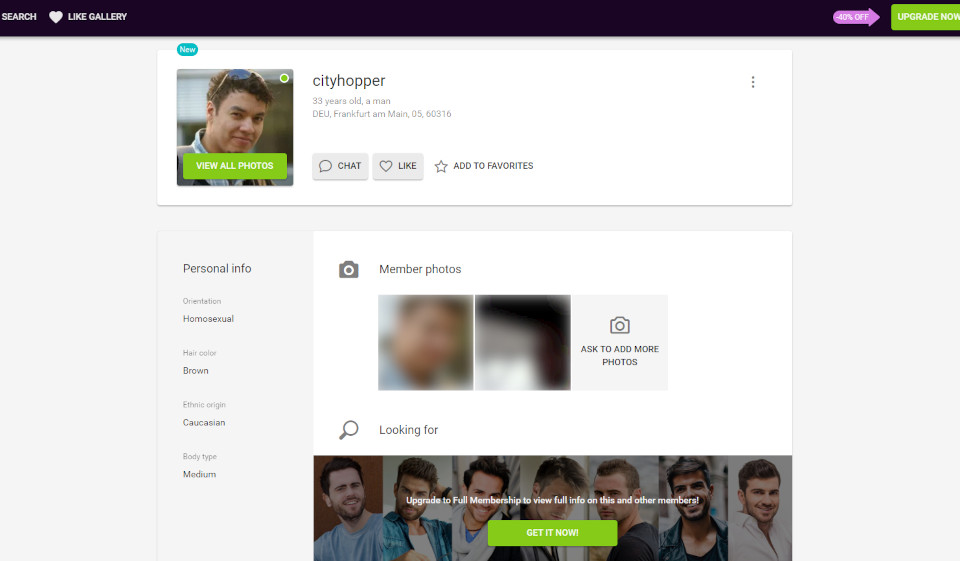This screenshot has width=960, height=561.
Task: Click the magnifier icon beside Looking for
Action: pyautogui.click(x=348, y=430)
